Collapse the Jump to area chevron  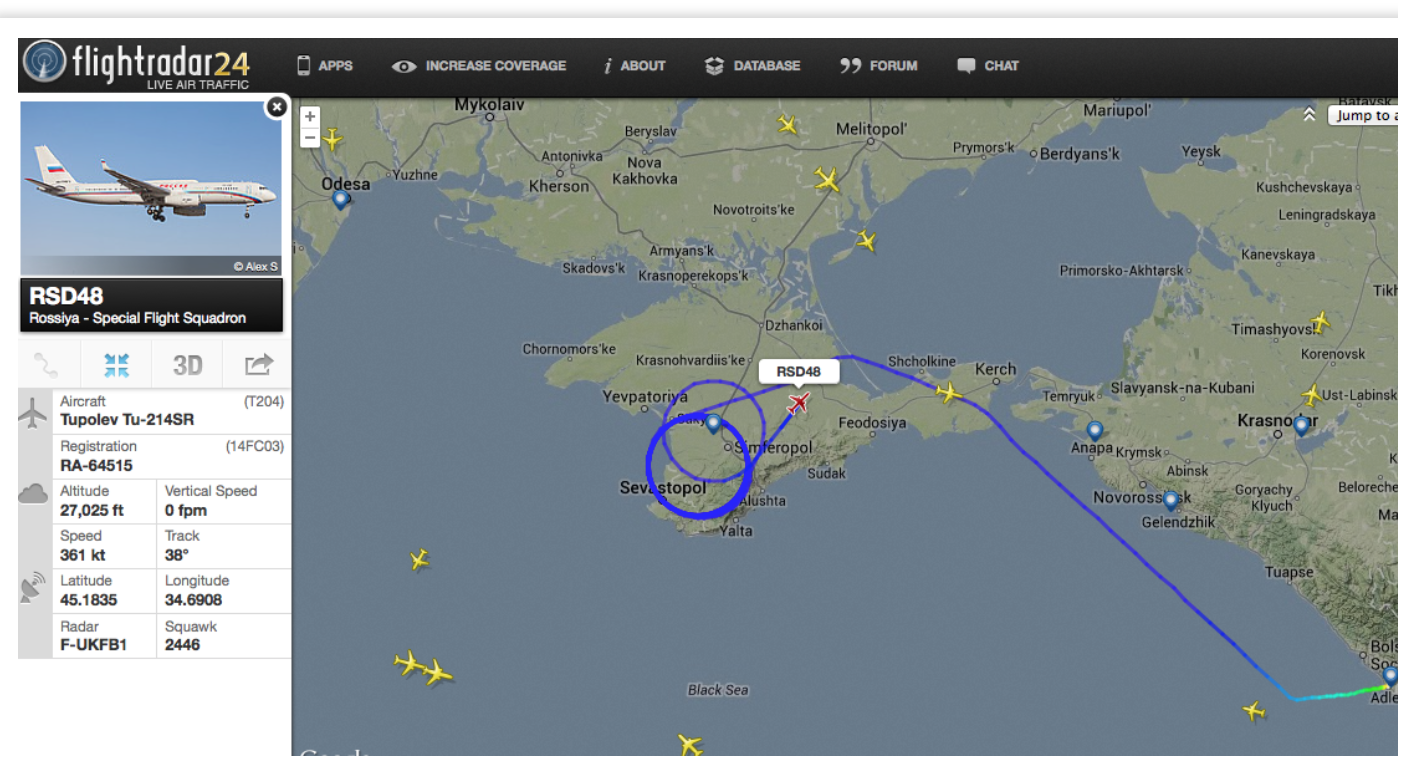1309,115
